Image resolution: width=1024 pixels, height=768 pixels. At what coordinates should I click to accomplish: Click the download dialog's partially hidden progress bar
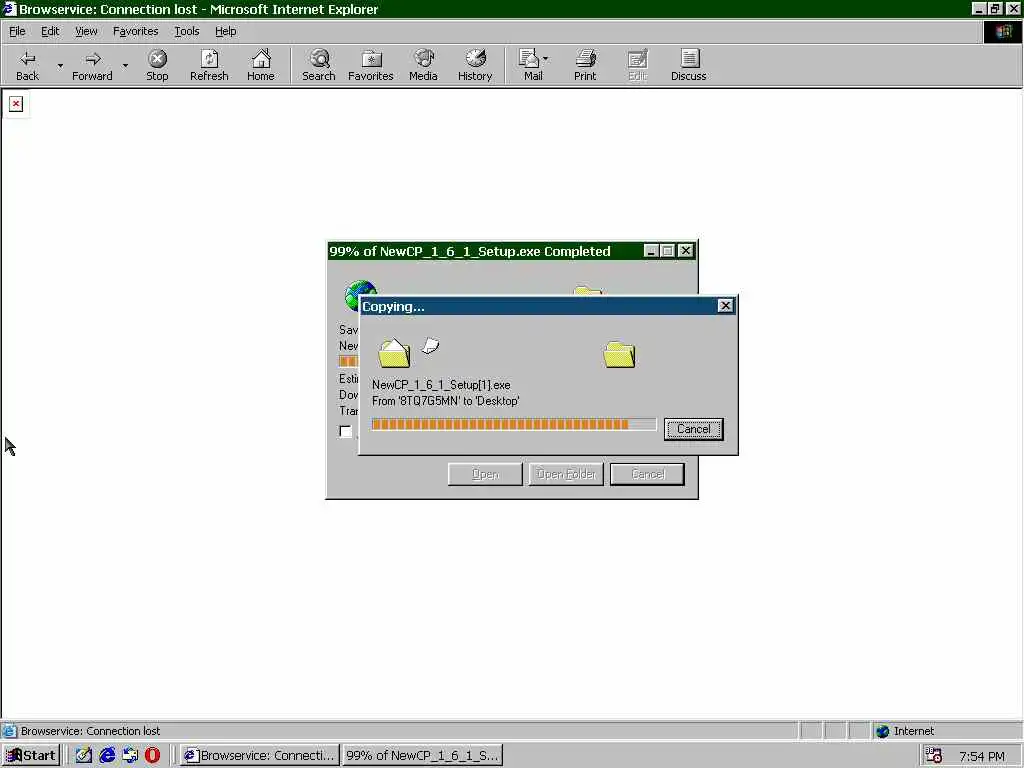tap(349, 361)
